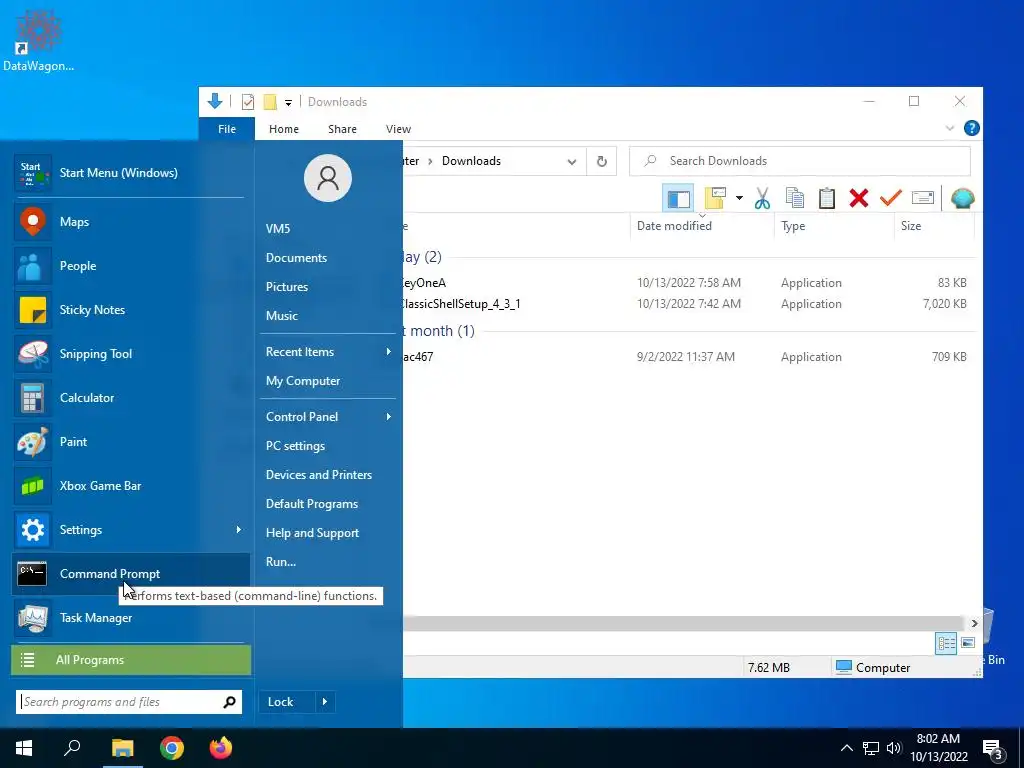Image resolution: width=1024 pixels, height=768 pixels.
Task: Launch Paint
Action: pos(131,441)
